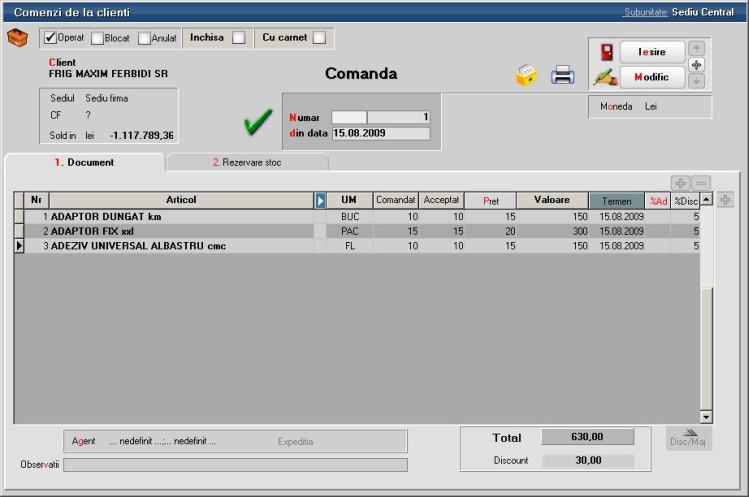Click the orange toolbox icon
Viewport: 749px width, 497px height.
click(17, 38)
